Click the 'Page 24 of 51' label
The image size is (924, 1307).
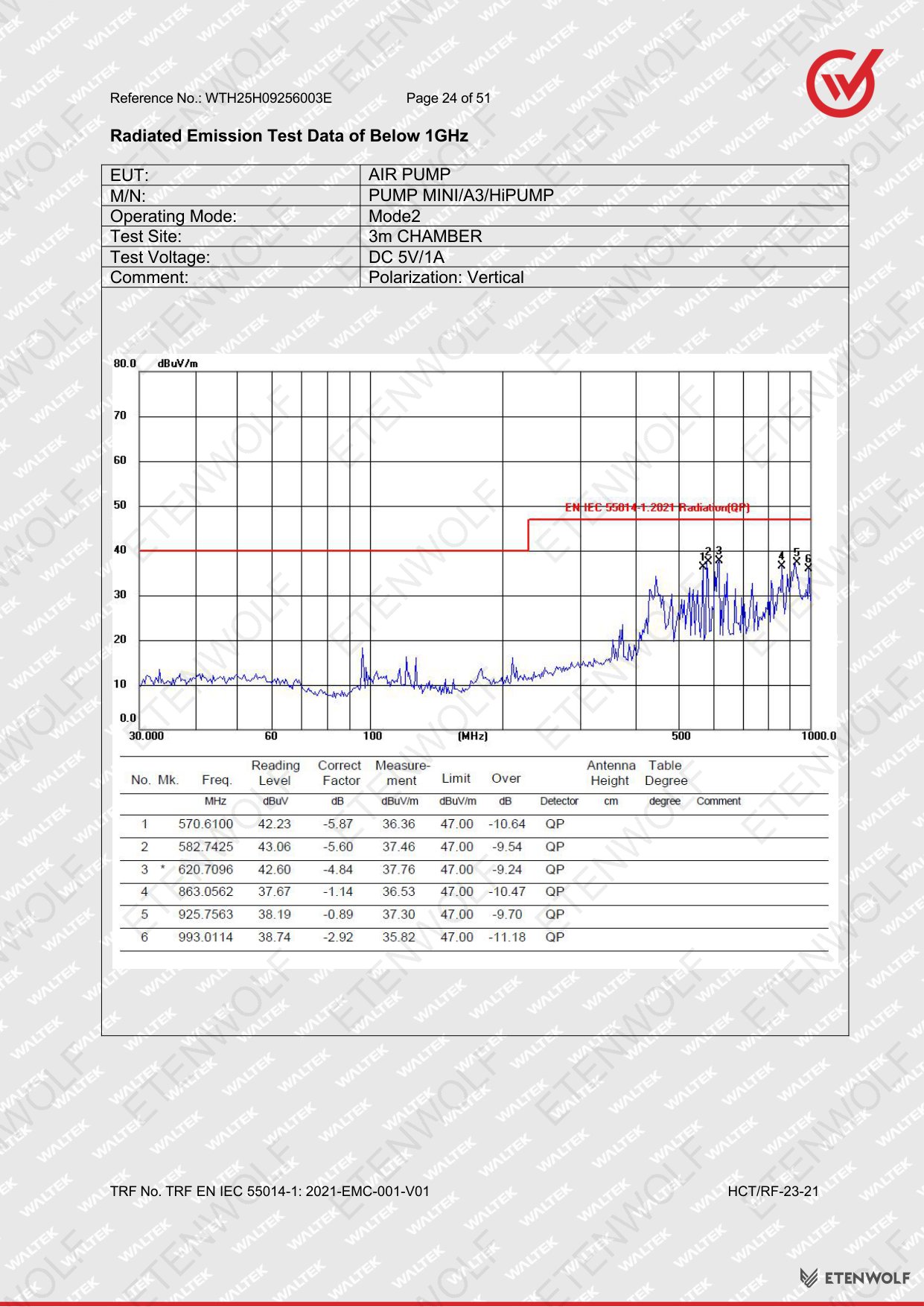click(448, 98)
